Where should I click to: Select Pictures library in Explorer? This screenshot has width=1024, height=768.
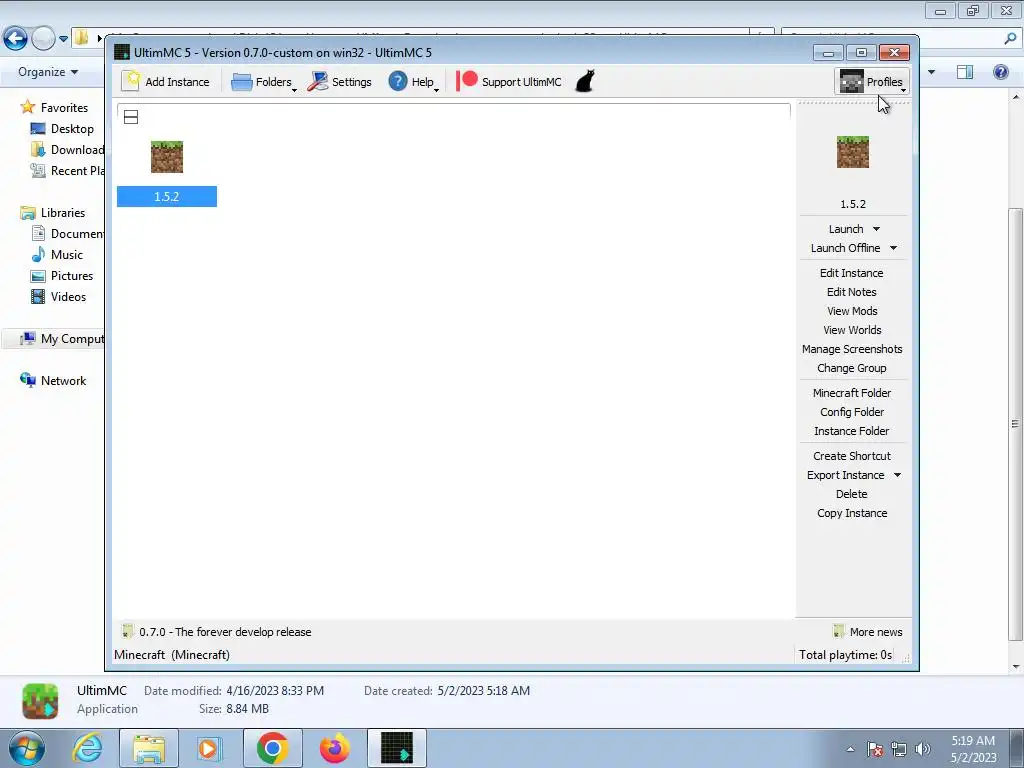click(62, 276)
